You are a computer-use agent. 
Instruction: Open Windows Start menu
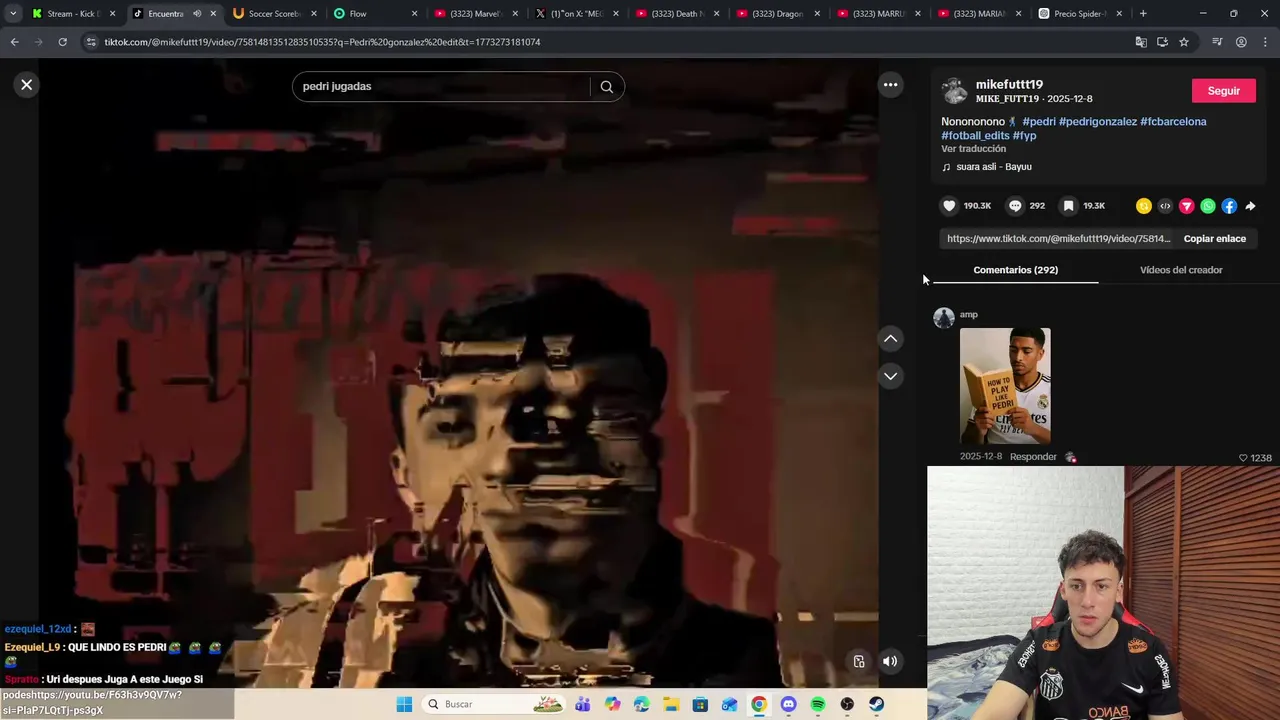coord(404,704)
